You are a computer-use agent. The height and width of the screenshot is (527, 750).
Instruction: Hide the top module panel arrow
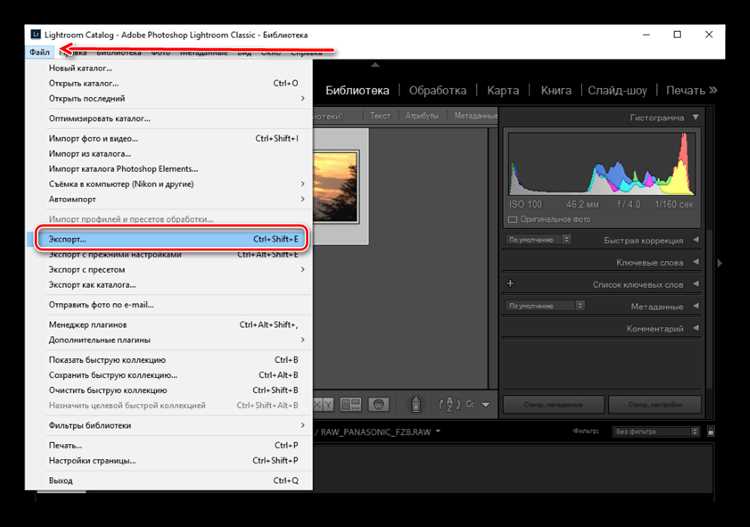(375, 65)
